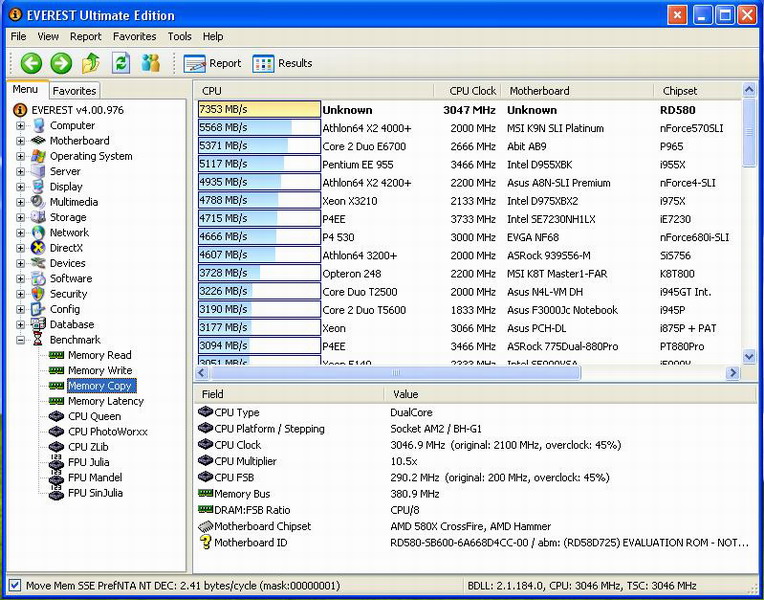Click the horizontal scrollbar thumb in results

[396, 373]
